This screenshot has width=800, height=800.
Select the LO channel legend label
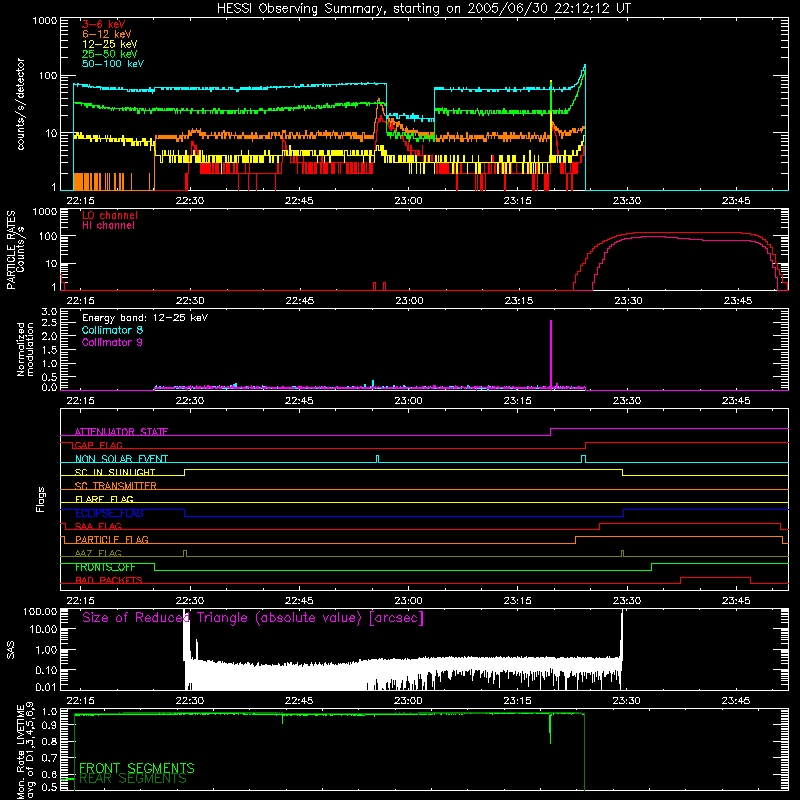110,215
